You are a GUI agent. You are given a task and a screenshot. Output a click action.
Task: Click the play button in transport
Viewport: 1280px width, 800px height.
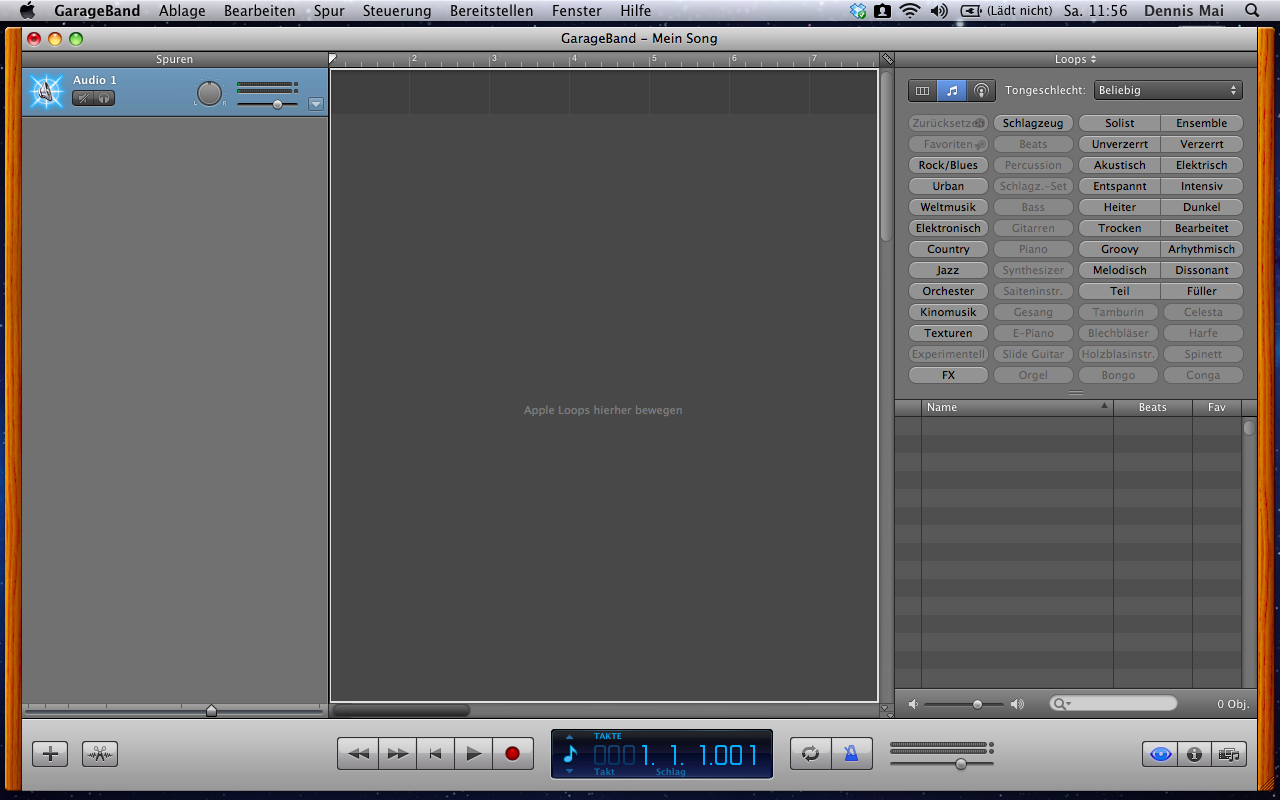click(474, 754)
